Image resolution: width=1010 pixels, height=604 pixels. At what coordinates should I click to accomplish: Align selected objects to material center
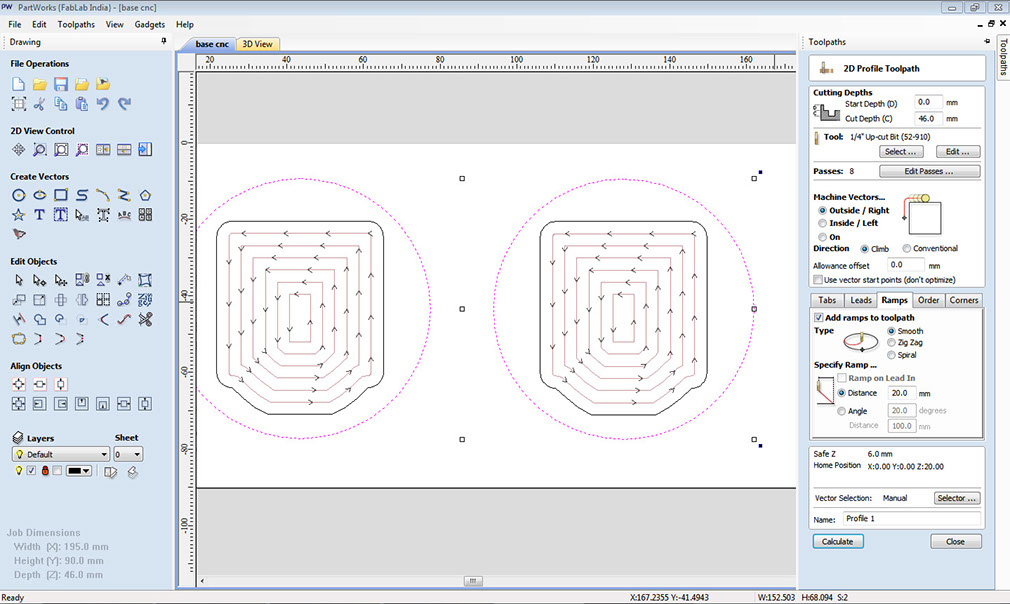point(19,384)
